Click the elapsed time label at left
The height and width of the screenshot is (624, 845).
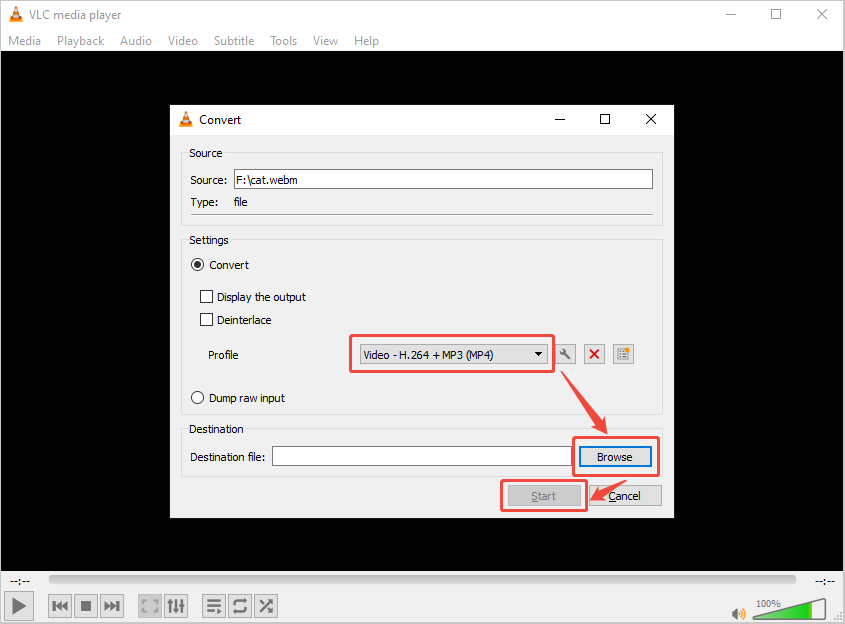(20, 581)
